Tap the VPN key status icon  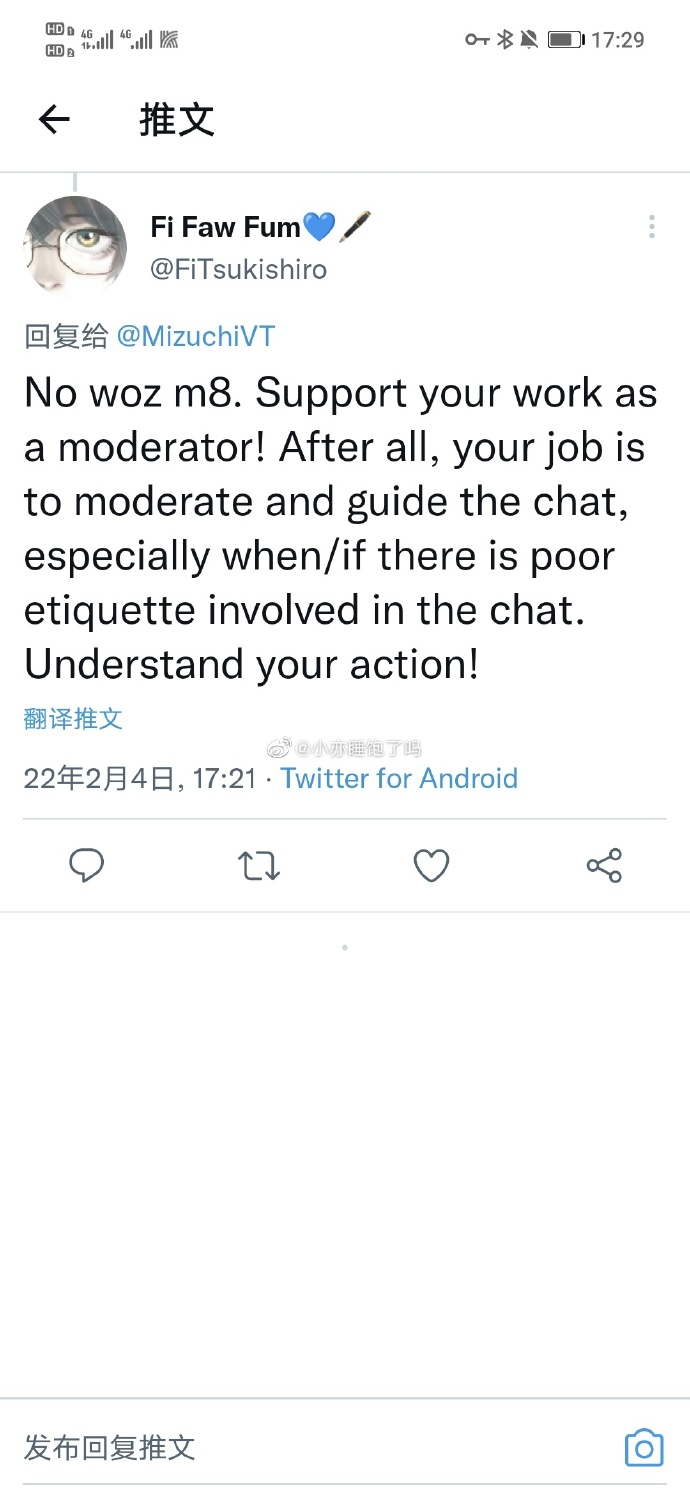pyautogui.click(x=477, y=40)
